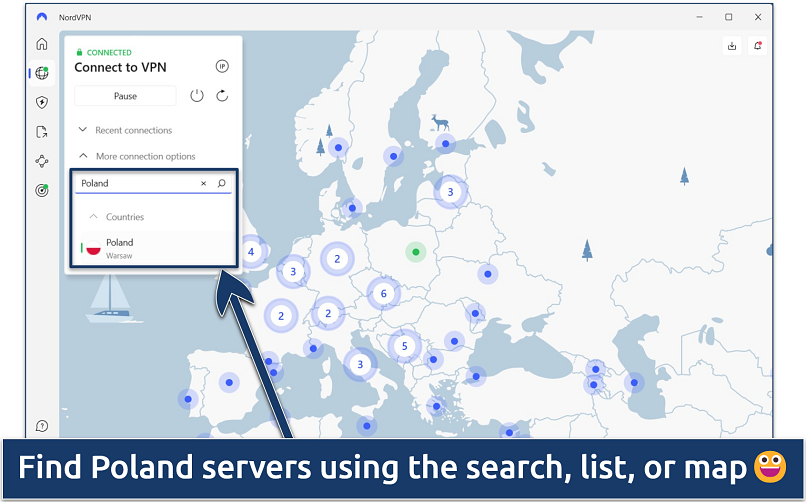The width and height of the screenshot is (806, 502).
Task: Click the IP info icon
Action: point(222,66)
